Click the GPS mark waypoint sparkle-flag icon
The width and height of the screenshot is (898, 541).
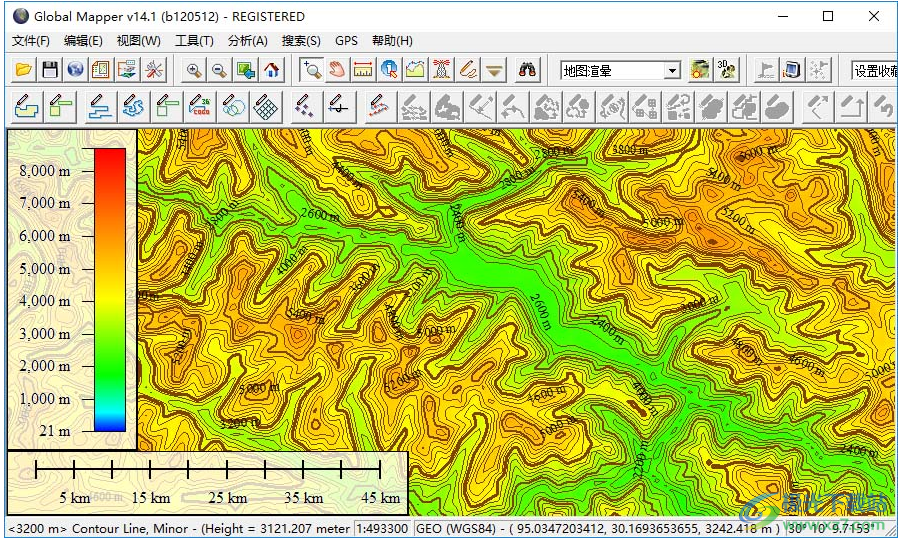click(x=818, y=70)
